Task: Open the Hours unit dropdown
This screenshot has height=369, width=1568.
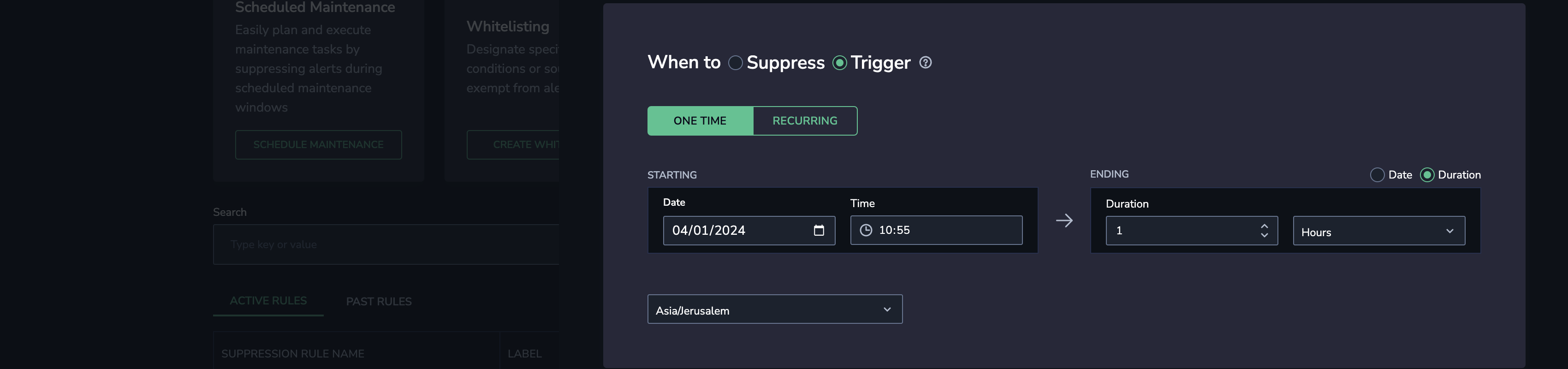Action: pos(1379,231)
